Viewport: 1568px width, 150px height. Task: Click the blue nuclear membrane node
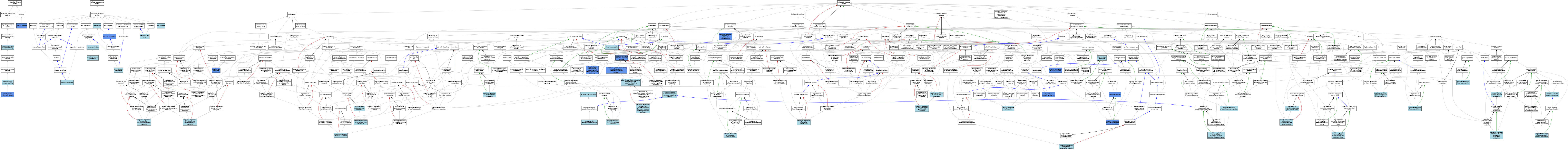coord(67,82)
